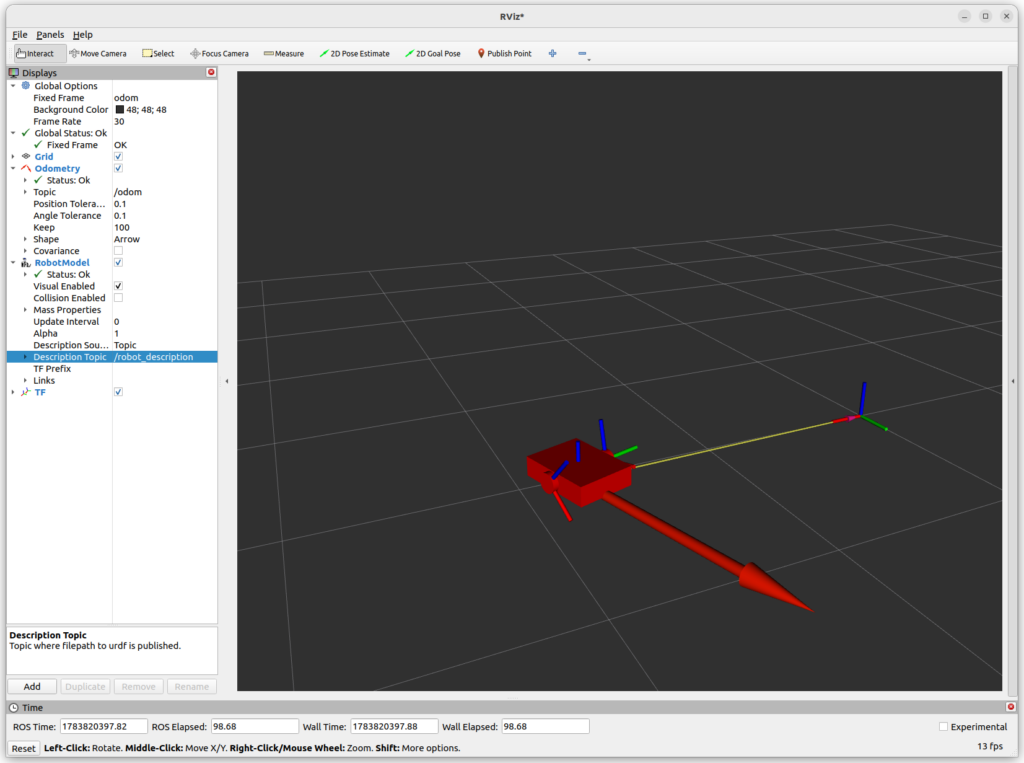Click the Fixed Frame value odom
Screen dimensions: 1024x763
(x=126, y=97)
